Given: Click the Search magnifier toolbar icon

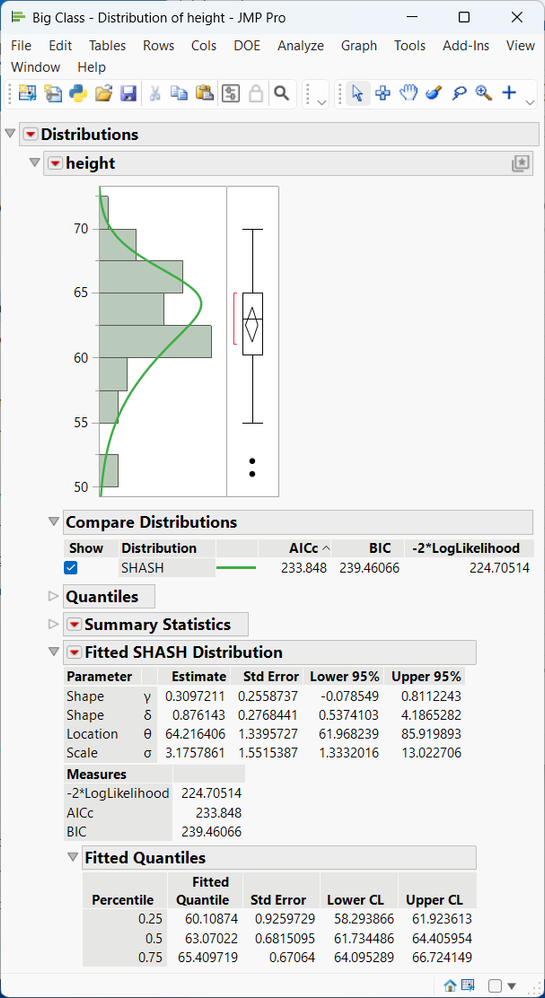Looking at the screenshot, I should click(281, 94).
